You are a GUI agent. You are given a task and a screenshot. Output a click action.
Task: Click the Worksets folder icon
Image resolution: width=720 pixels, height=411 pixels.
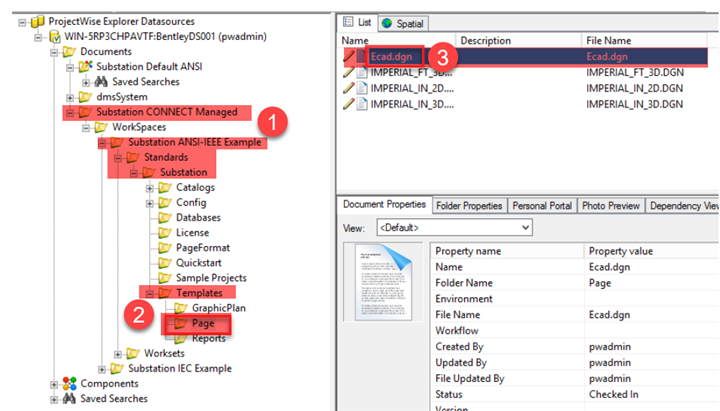pos(133,354)
